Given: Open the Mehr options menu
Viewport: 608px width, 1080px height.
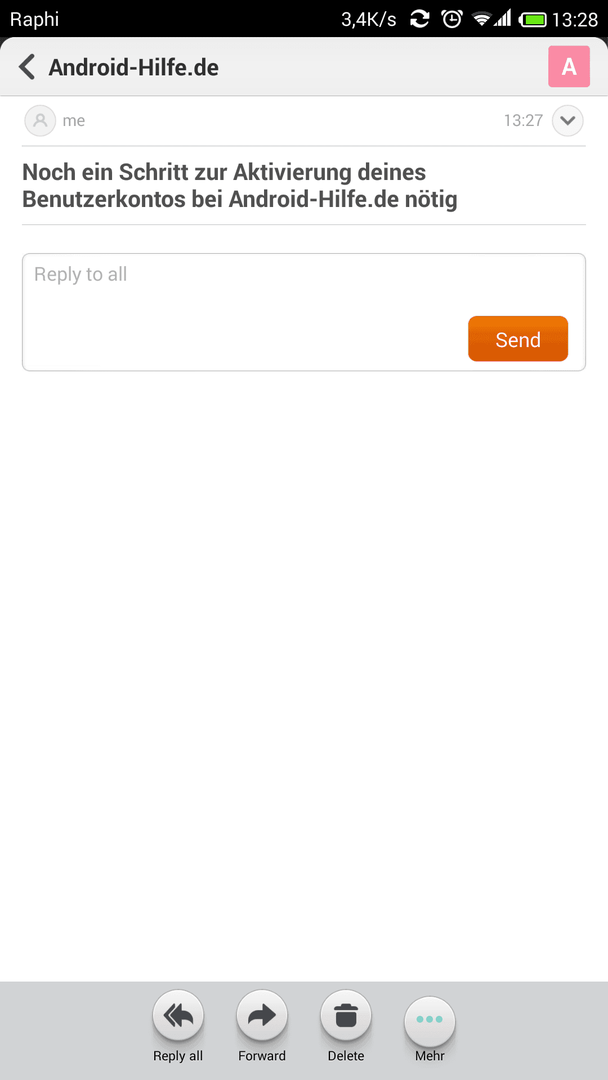Looking at the screenshot, I should click(x=430, y=1020).
